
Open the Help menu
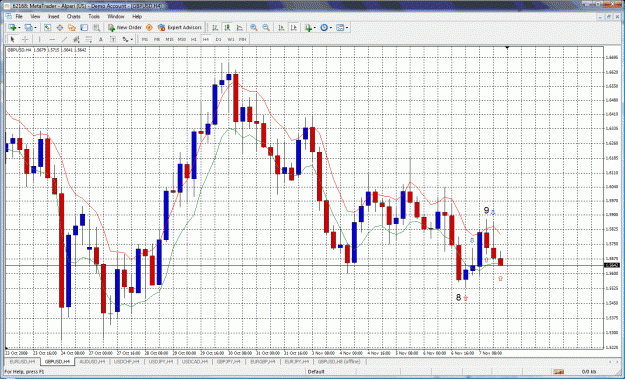point(137,16)
